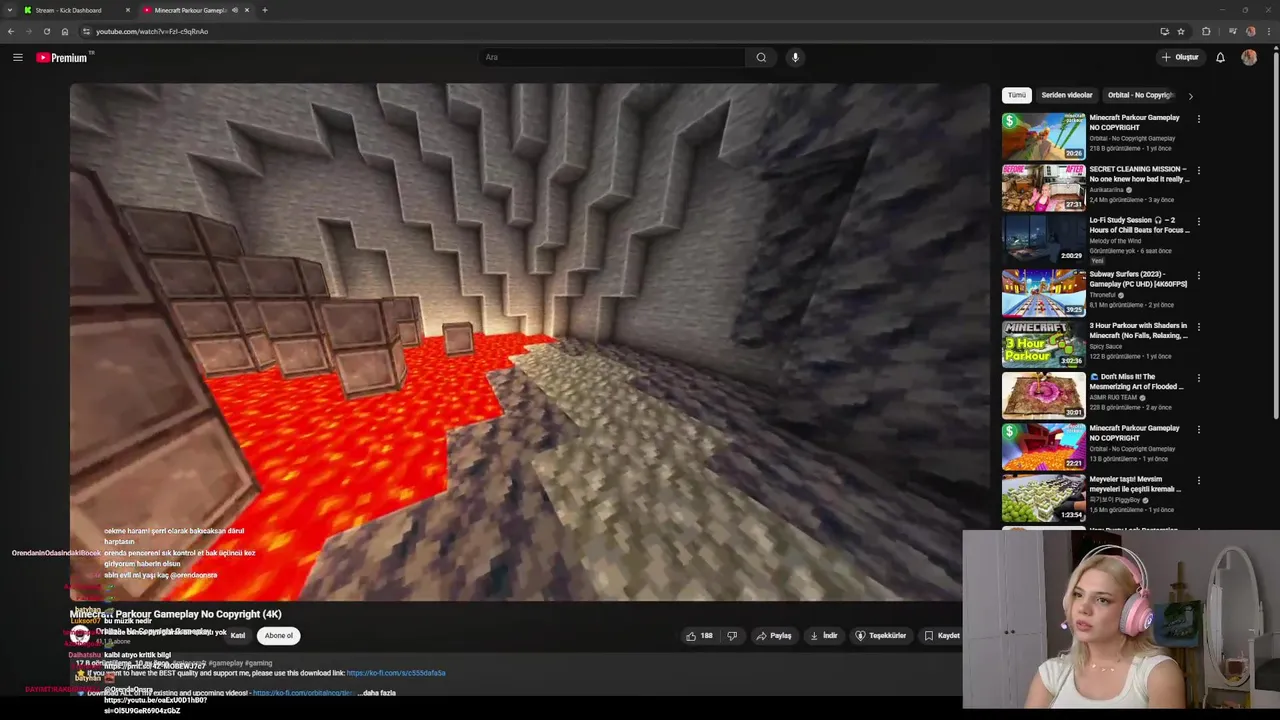The width and height of the screenshot is (1280, 720).
Task: Click the Oluştur create button
Action: click(x=1180, y=57)
